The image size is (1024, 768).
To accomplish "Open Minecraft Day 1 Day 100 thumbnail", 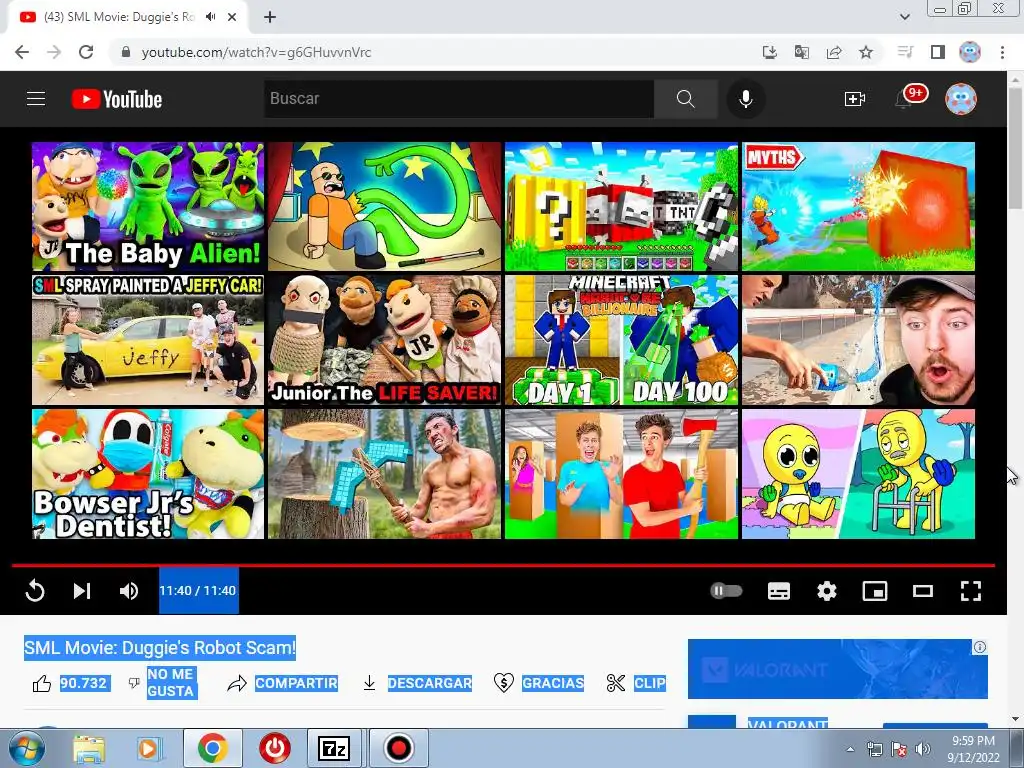I will point(622,340).
